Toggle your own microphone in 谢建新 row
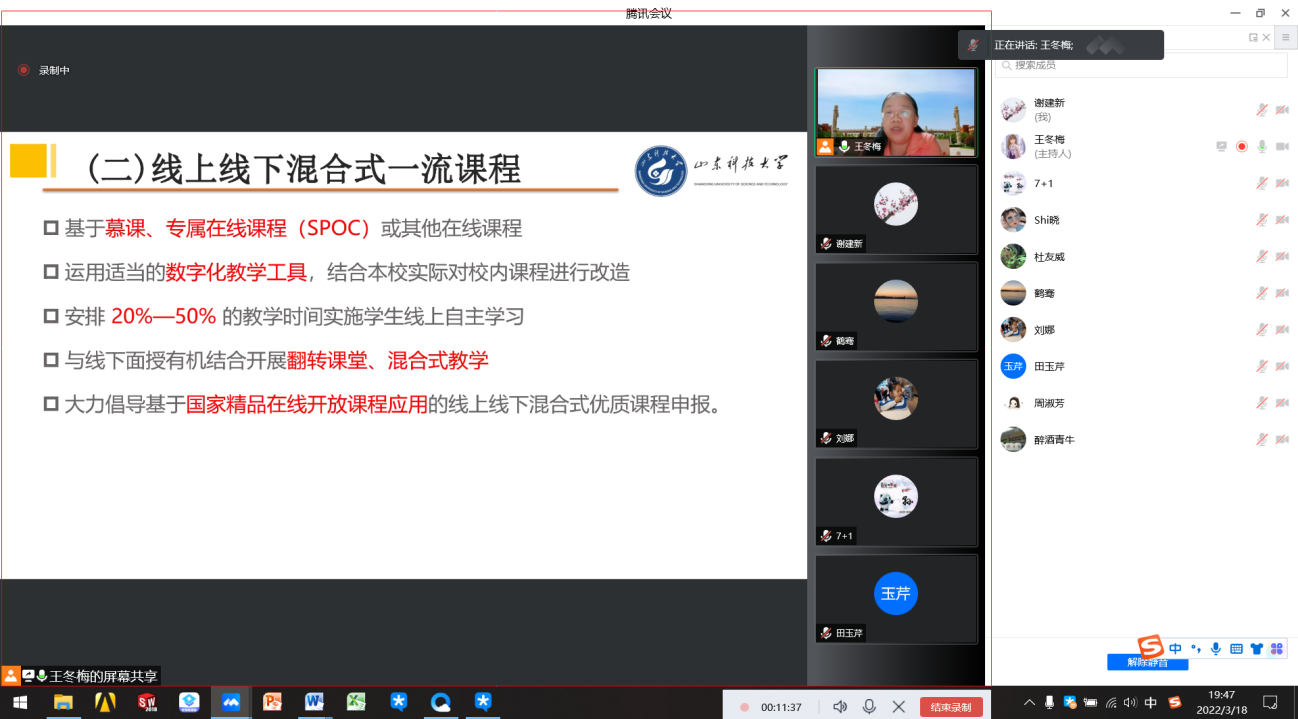Viewport: 1298px width, 719px height. [x=1262, y=110]
